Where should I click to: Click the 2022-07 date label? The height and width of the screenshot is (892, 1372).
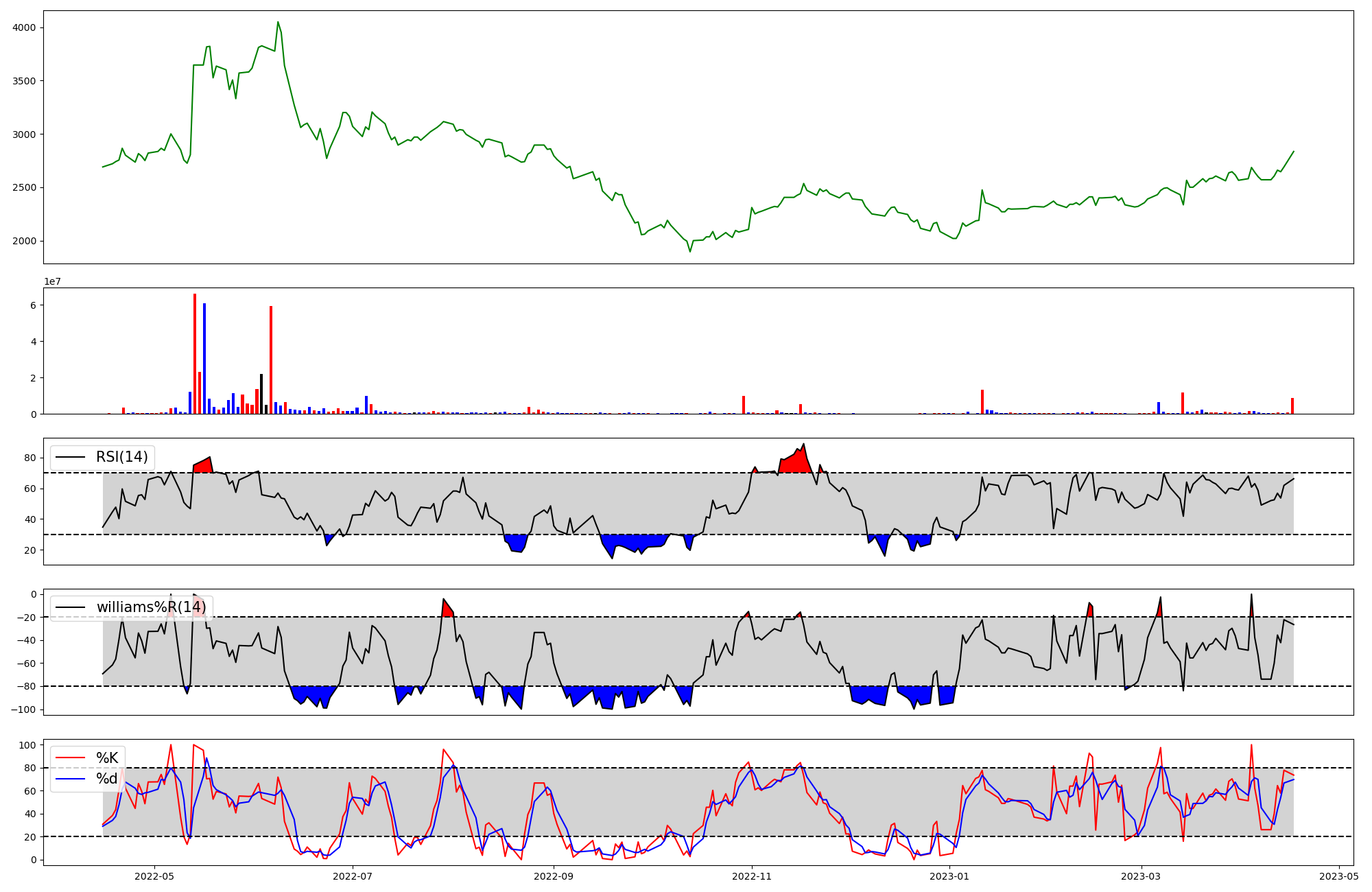pyautogui.click(x=353, y=876)
